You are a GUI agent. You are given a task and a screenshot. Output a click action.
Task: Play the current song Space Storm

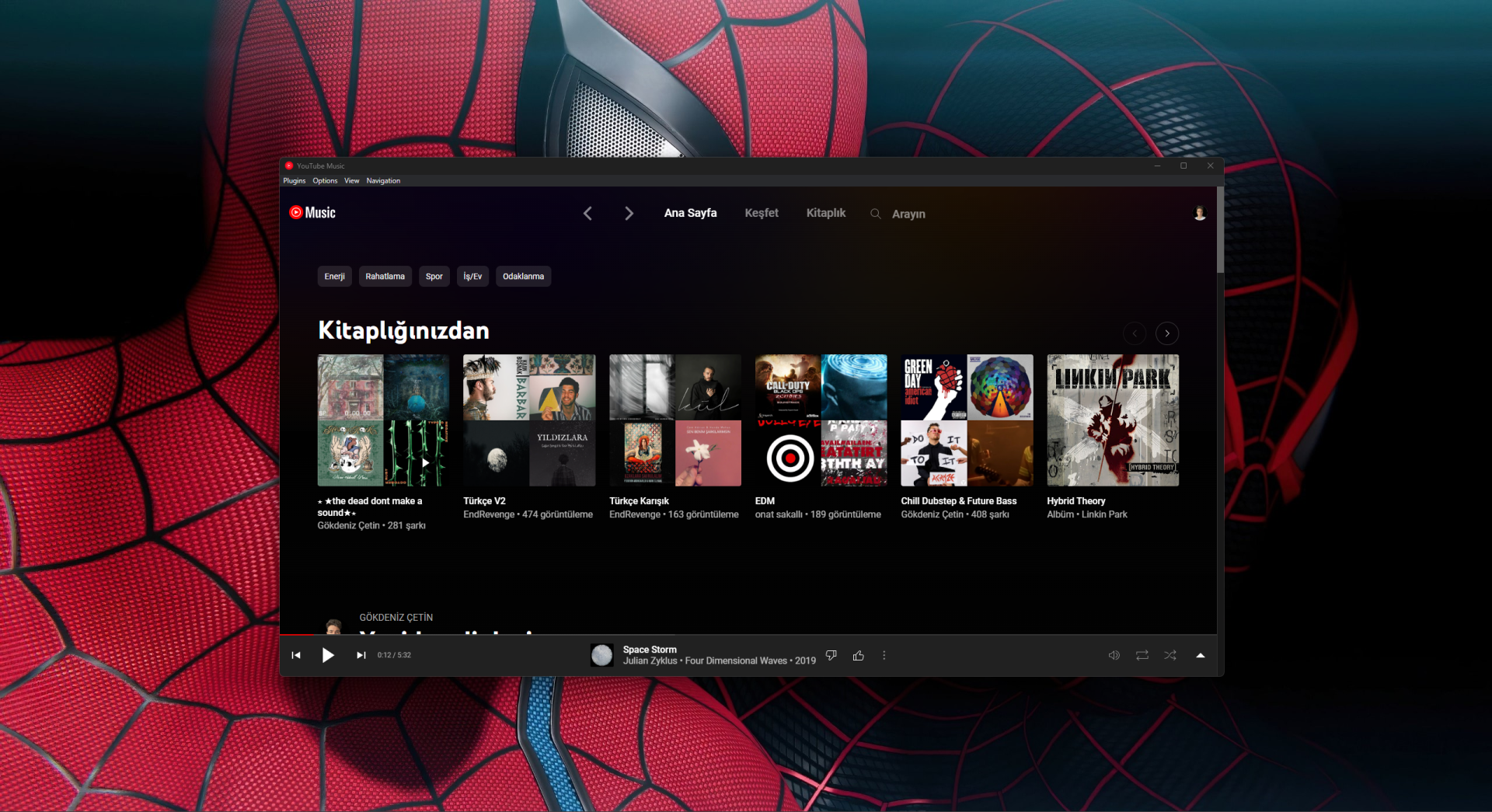pos(328,655)
